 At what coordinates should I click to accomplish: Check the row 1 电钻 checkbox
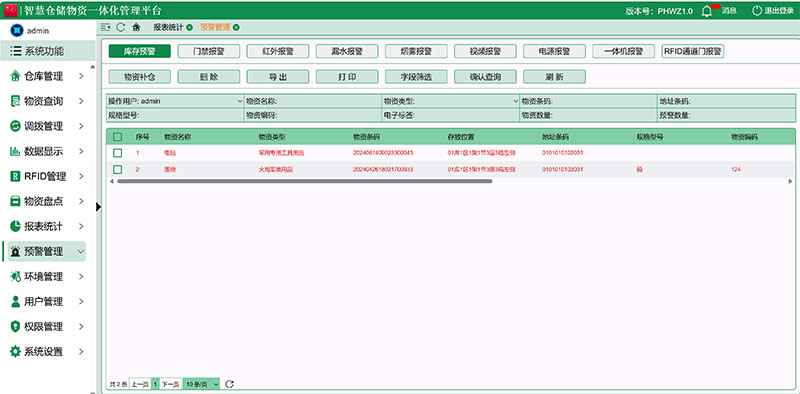tap(118, 153)
